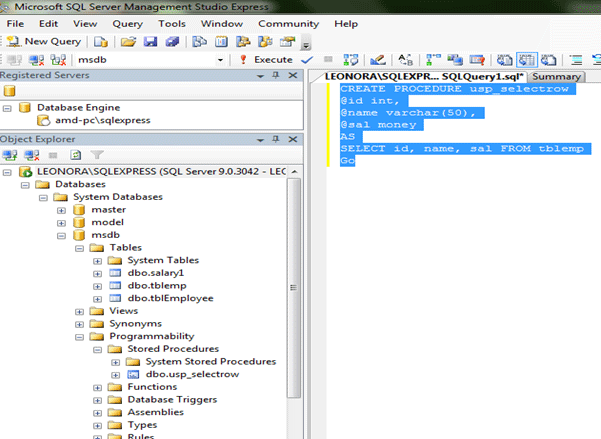Switch to the Summary tab

556,77
